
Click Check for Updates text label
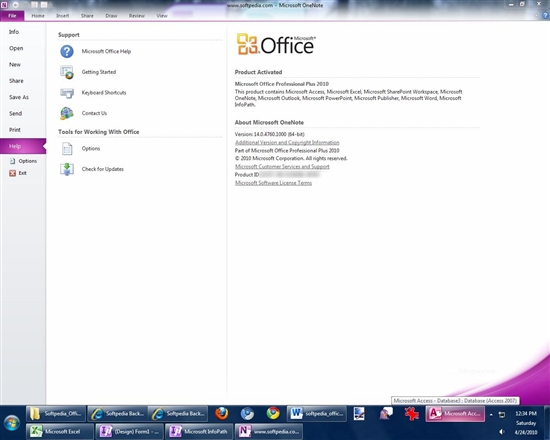click(103, 169)
